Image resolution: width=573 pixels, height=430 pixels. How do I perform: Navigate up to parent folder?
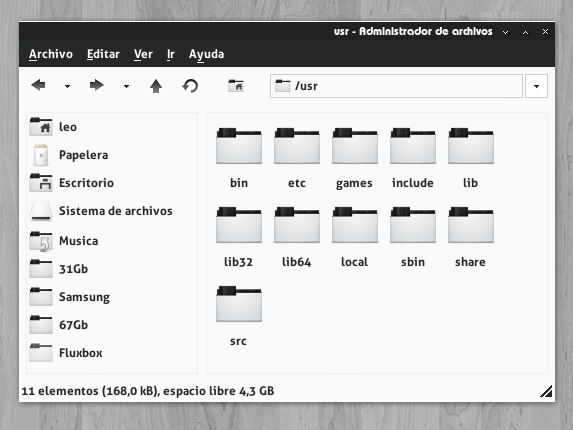click(156, 86)
